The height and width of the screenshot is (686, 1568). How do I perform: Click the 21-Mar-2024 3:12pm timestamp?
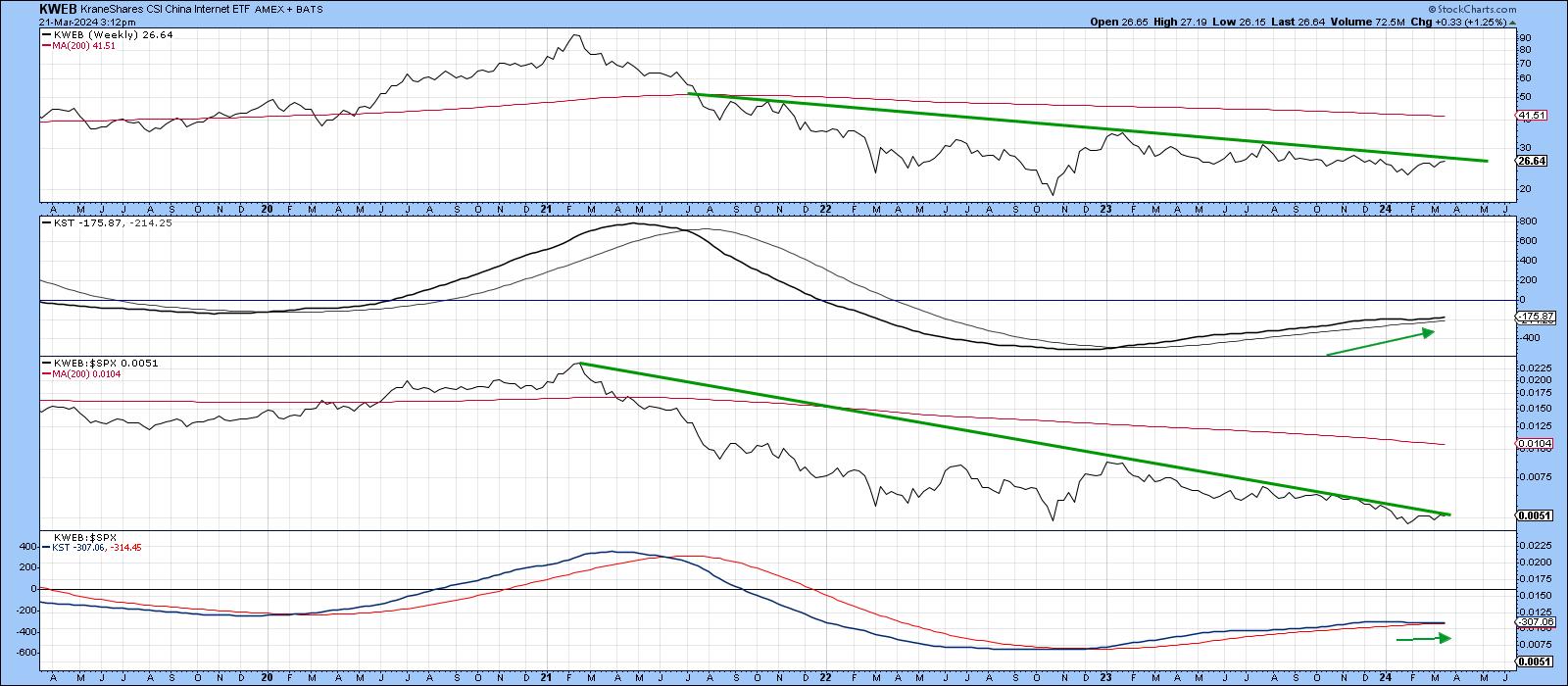[87, 22]
